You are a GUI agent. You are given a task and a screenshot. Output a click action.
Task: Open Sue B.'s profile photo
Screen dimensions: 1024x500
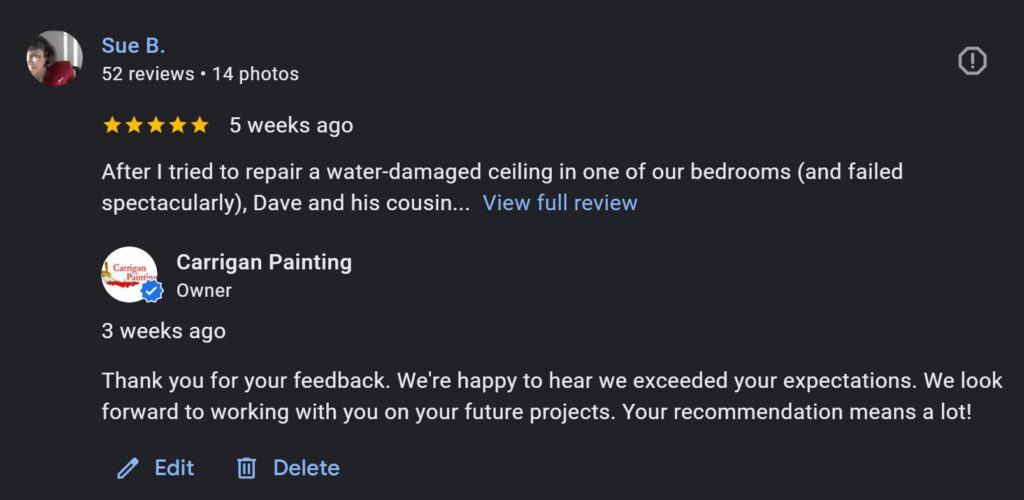[x=54, y=58]
